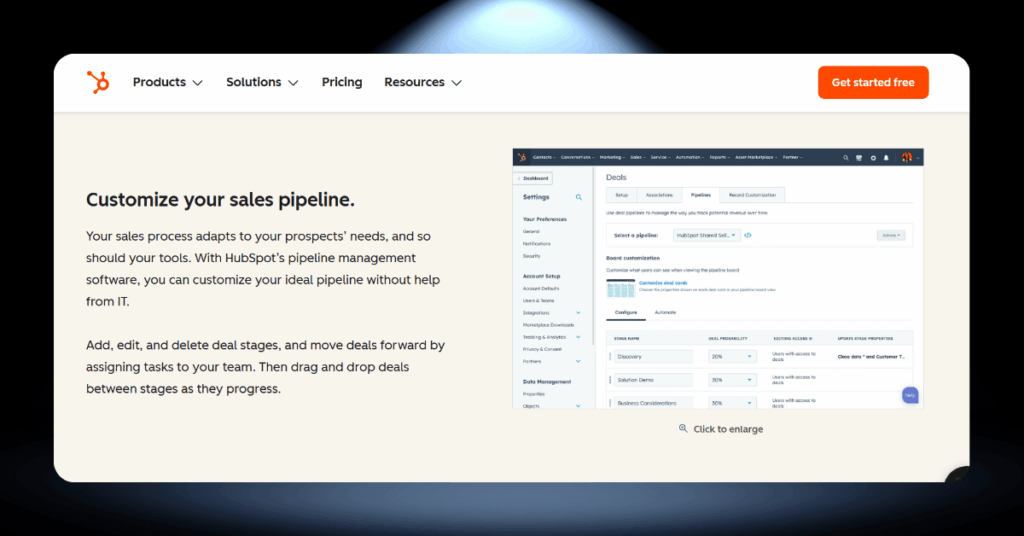Click the HubSpot logo in the embedded app navbar

pyautogui.click(x=522, y=157)
